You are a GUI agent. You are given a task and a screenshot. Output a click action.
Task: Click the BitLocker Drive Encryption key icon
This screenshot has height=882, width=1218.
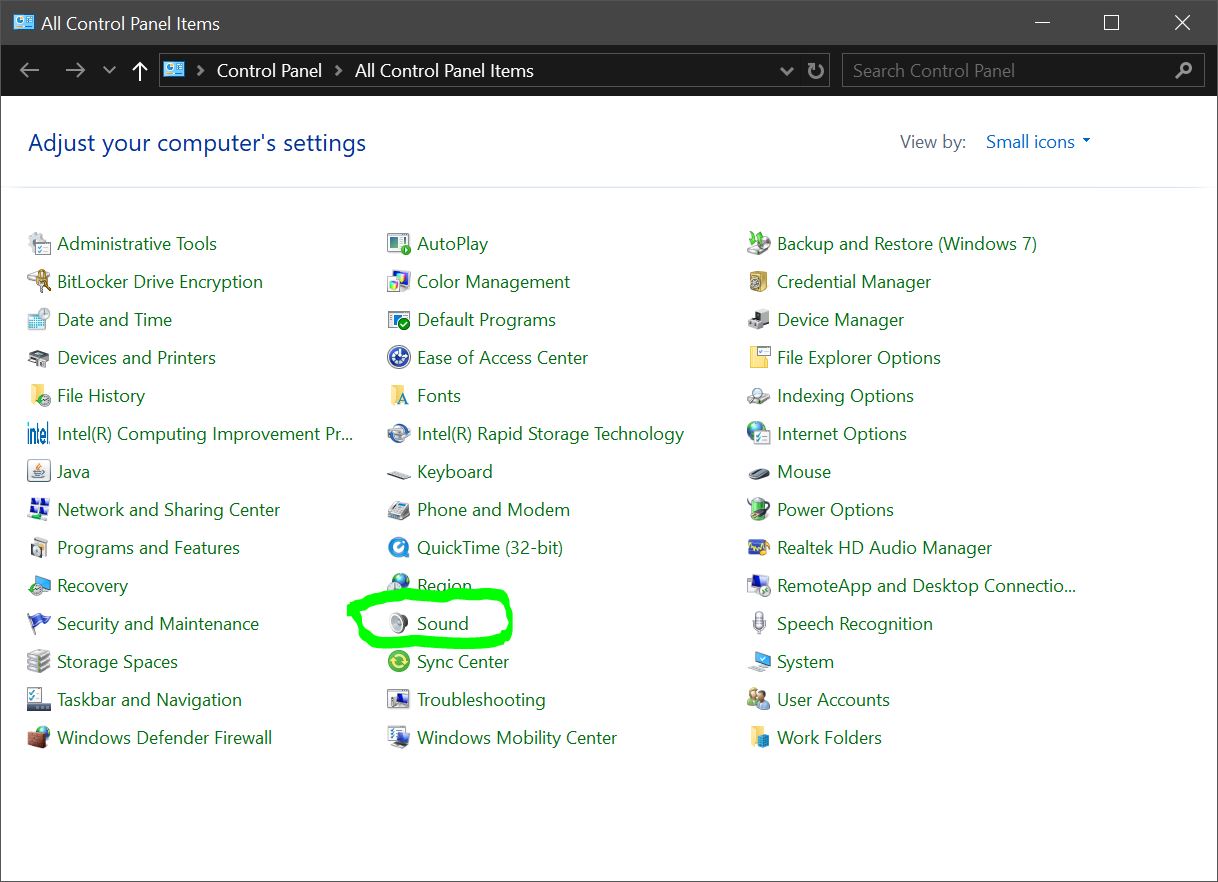pyautogui.click(x=39, y=282)
